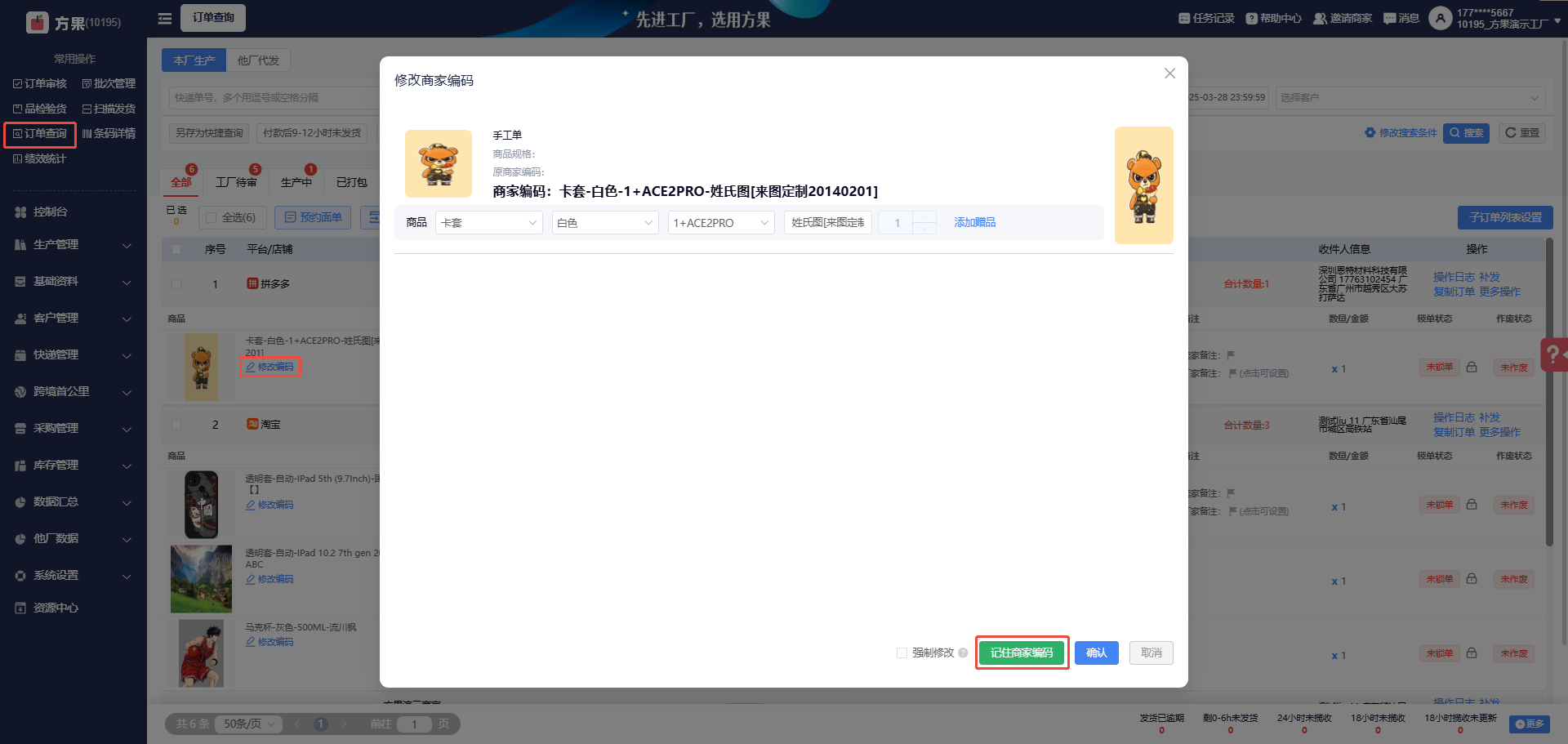Viewport: 1568px width, 744px height.
Task: Click the 重置 button
Action: [1522, 133]
